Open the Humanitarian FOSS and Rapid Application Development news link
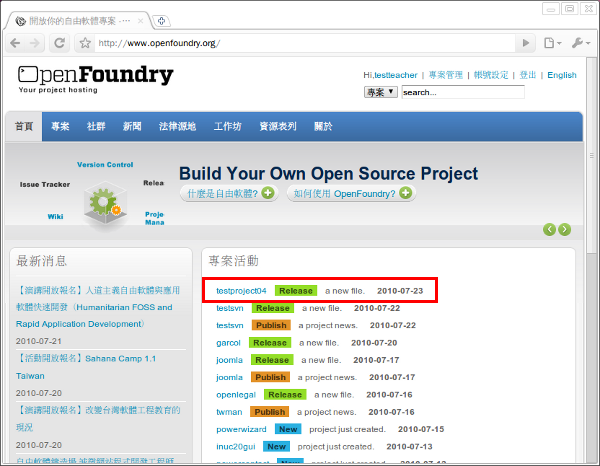This screenshot has width=600, height=466. click(x=98, y=307)
